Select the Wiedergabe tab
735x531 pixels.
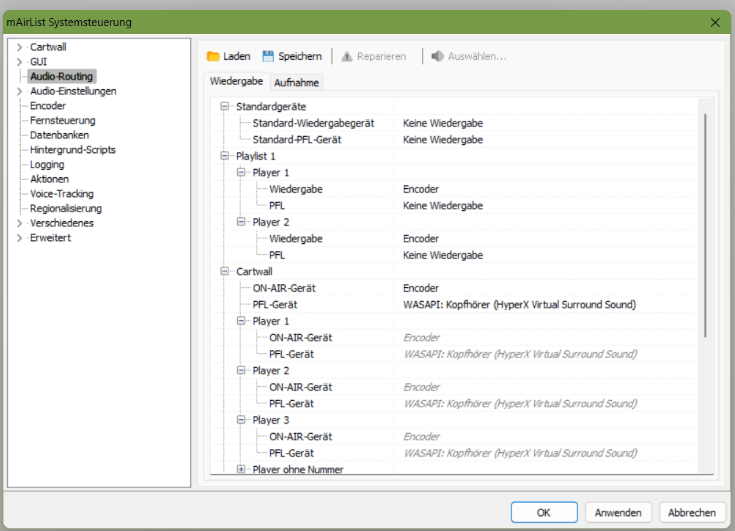(x=236, y=81)
